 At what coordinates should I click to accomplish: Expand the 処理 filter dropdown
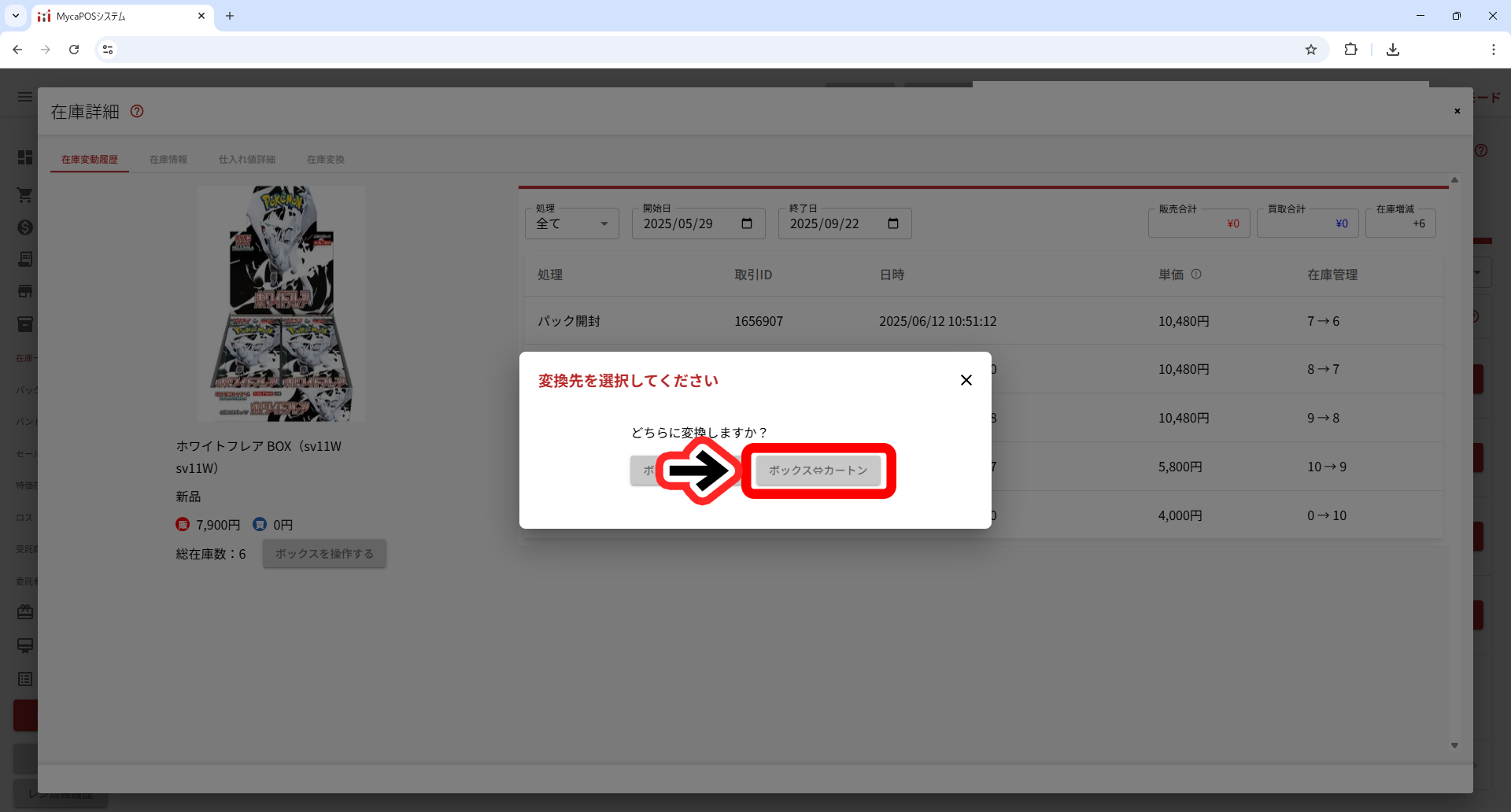(572, 224)
